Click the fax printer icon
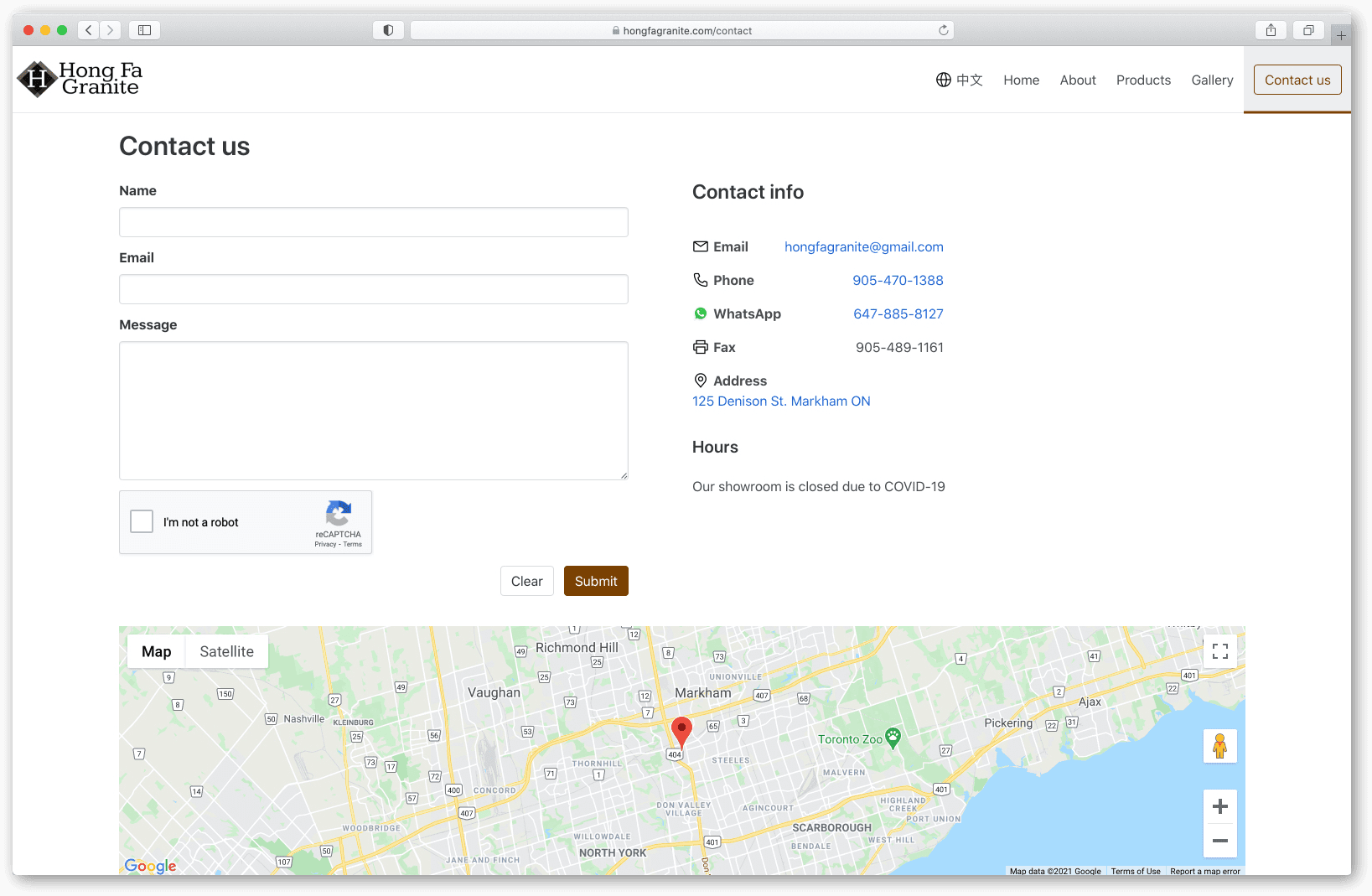 [701, 347]
